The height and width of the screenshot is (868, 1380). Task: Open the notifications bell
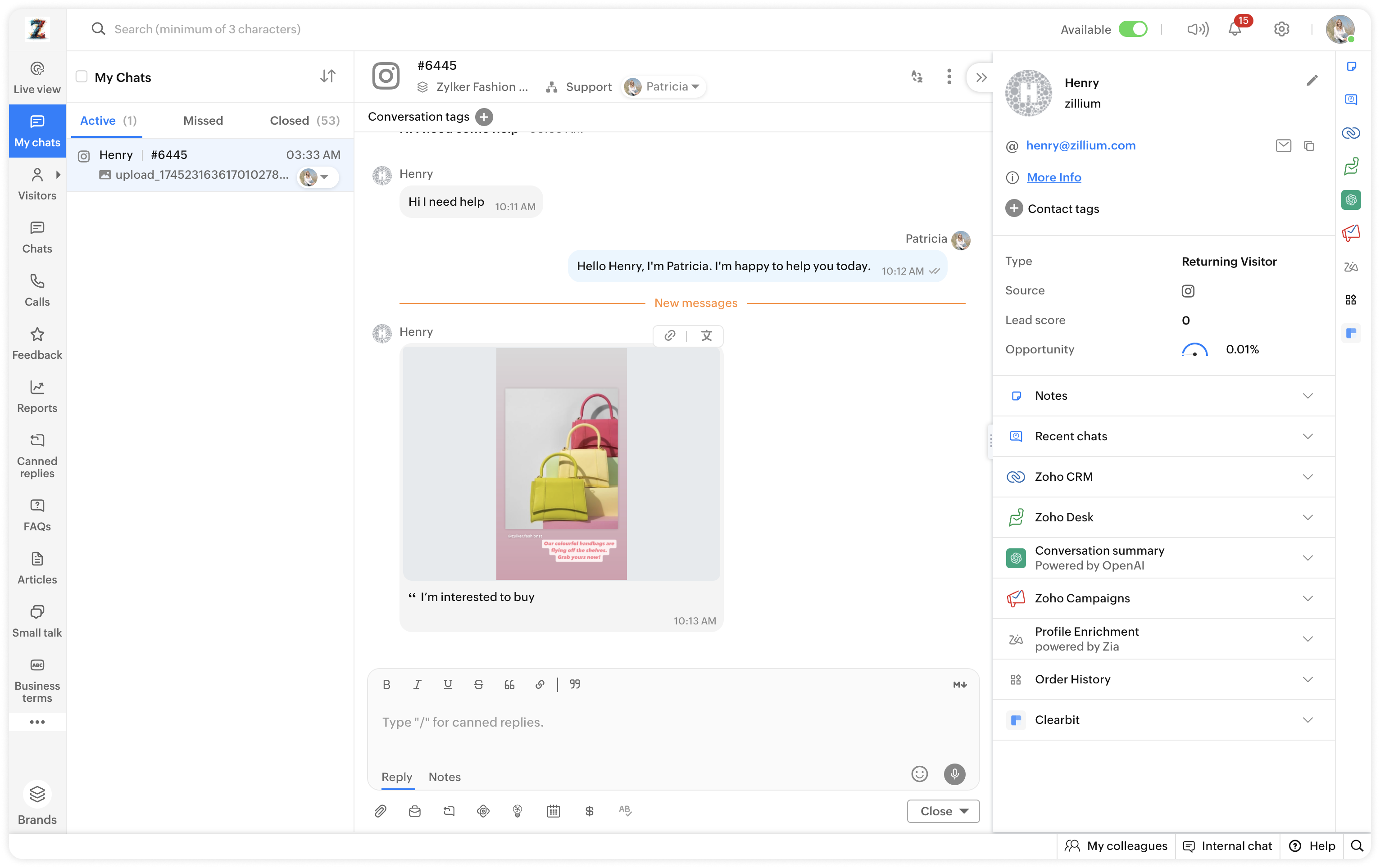(x=1235, y=29)
